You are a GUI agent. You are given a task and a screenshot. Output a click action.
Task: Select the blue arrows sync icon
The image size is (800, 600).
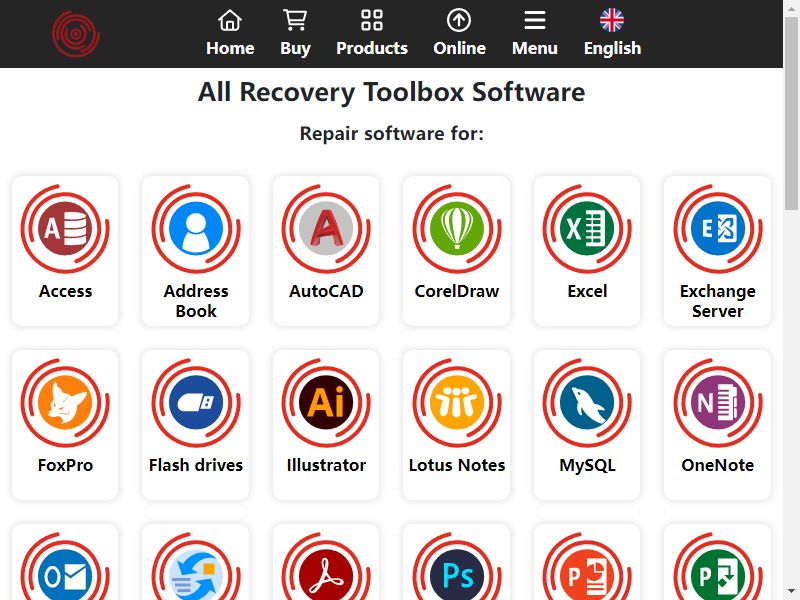click(196, 566)
